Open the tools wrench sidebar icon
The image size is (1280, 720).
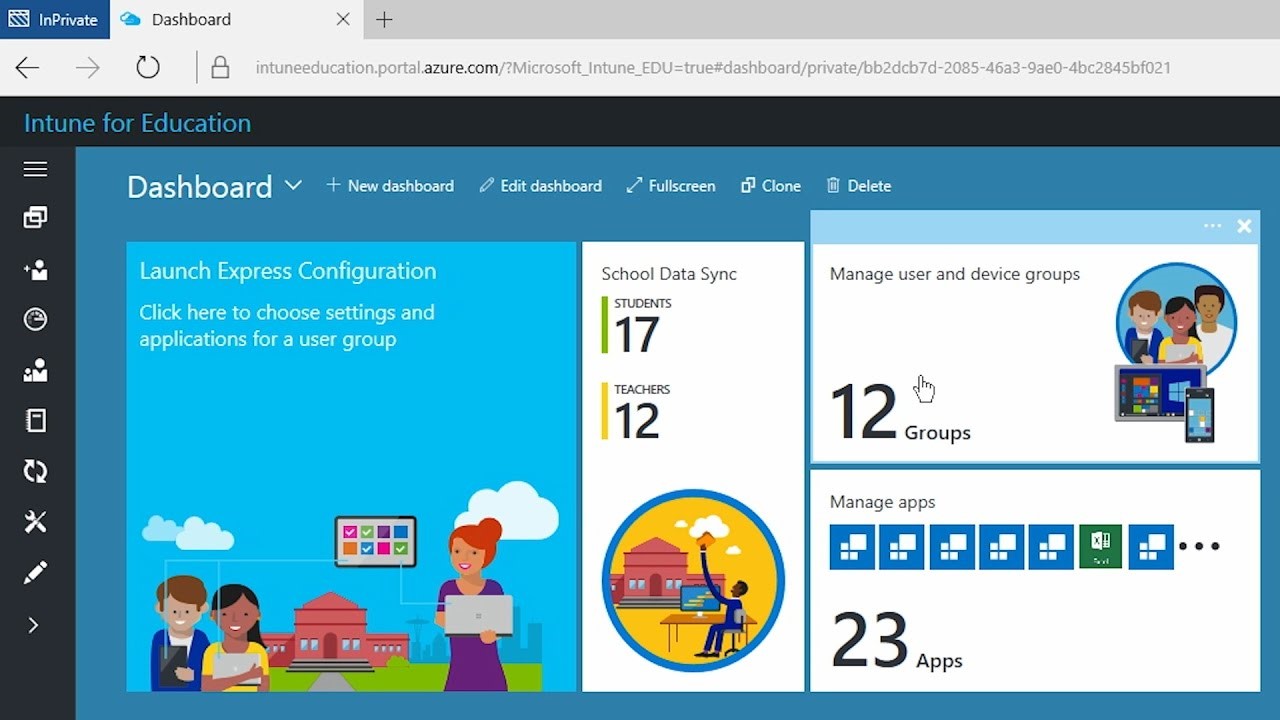click(x=35, y=521)
